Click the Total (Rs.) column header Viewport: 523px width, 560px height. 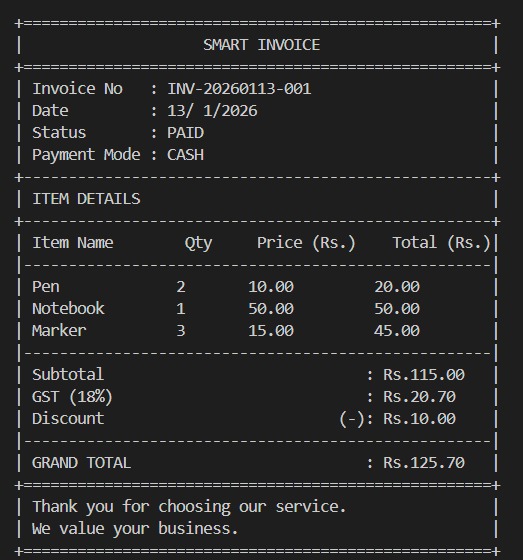click(x=442, y=243)
